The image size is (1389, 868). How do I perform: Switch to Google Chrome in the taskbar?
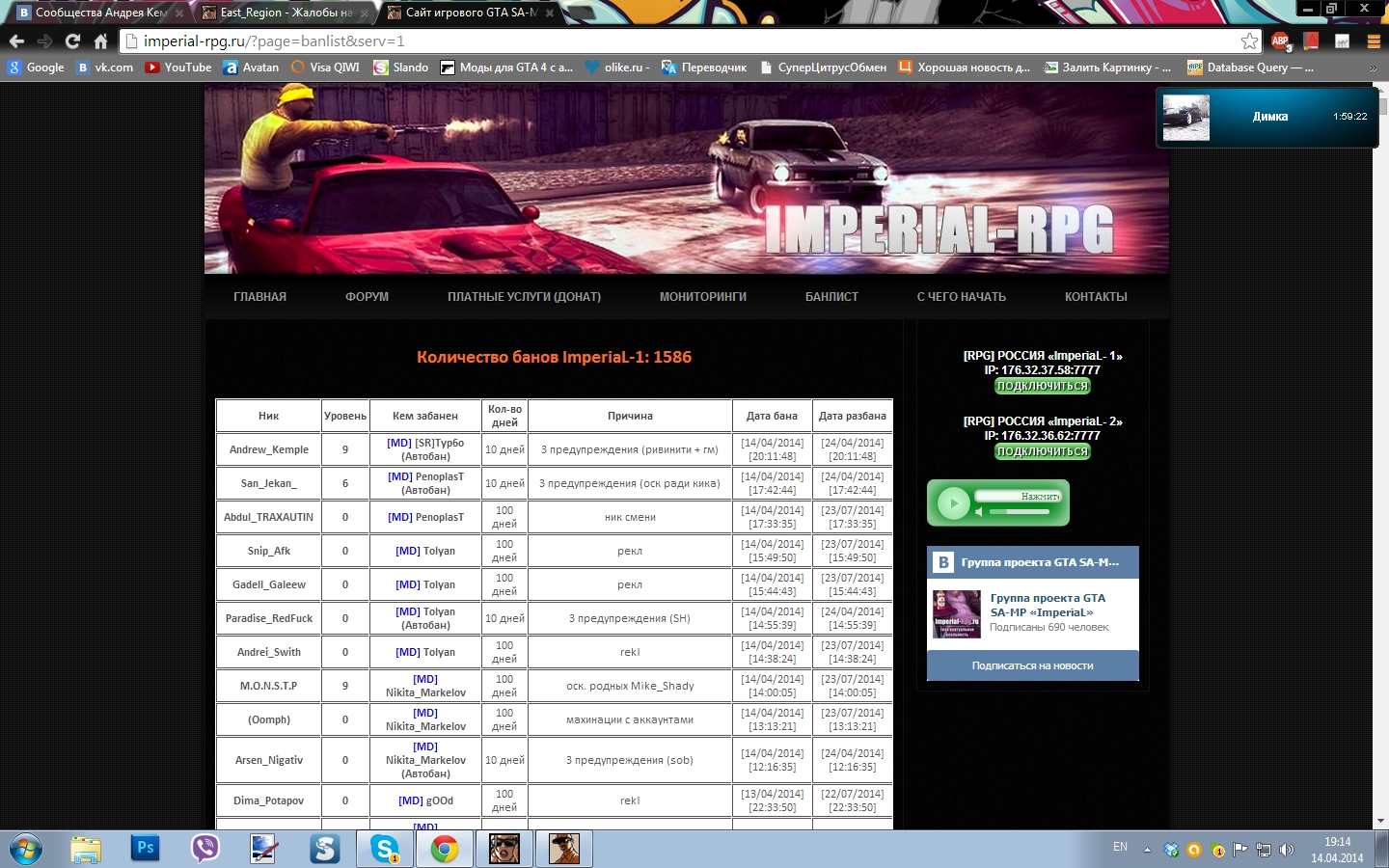(445, 849)
